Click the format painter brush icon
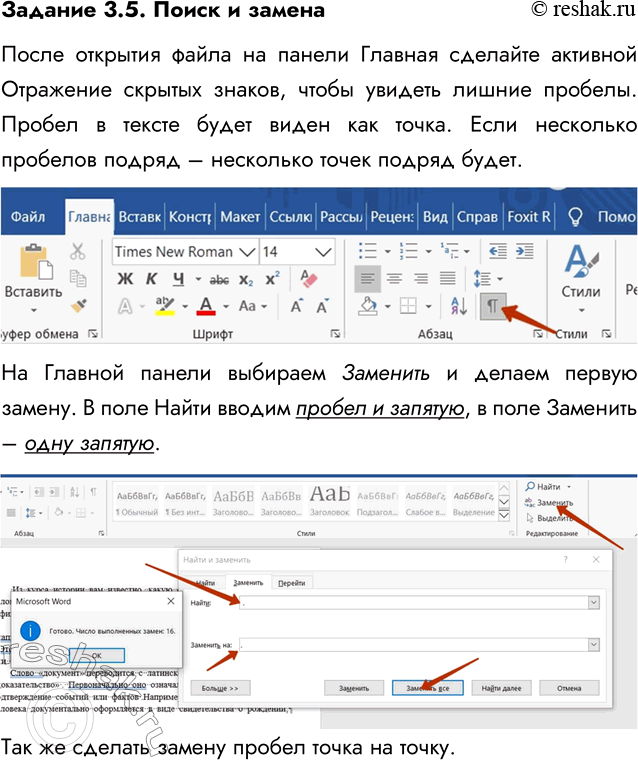638x760 pixels. point(78,306)
